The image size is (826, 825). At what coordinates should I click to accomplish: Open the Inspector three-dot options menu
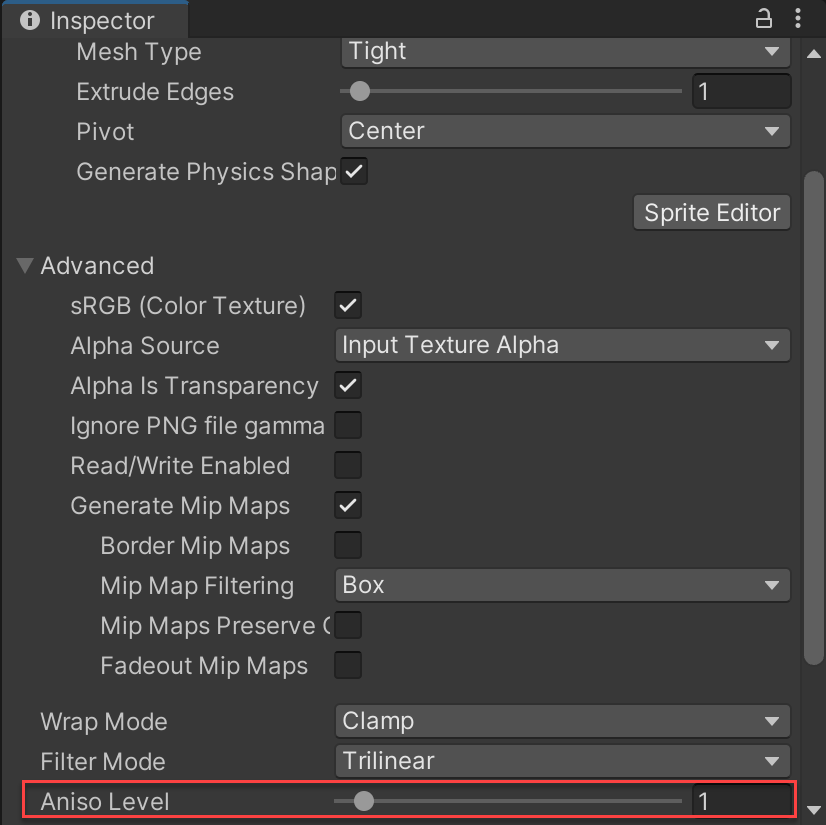point(798,18)
